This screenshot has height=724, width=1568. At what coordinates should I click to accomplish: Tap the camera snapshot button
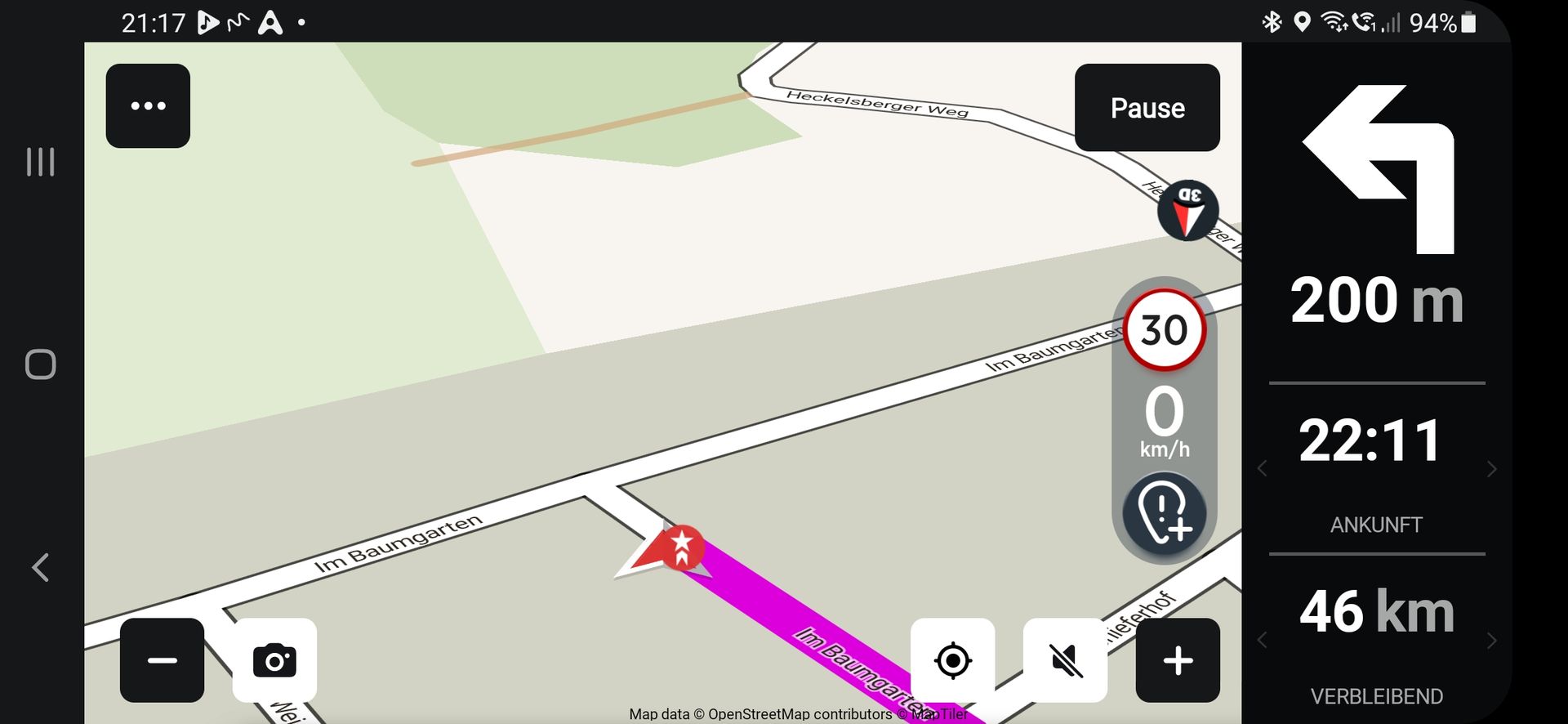274,660
